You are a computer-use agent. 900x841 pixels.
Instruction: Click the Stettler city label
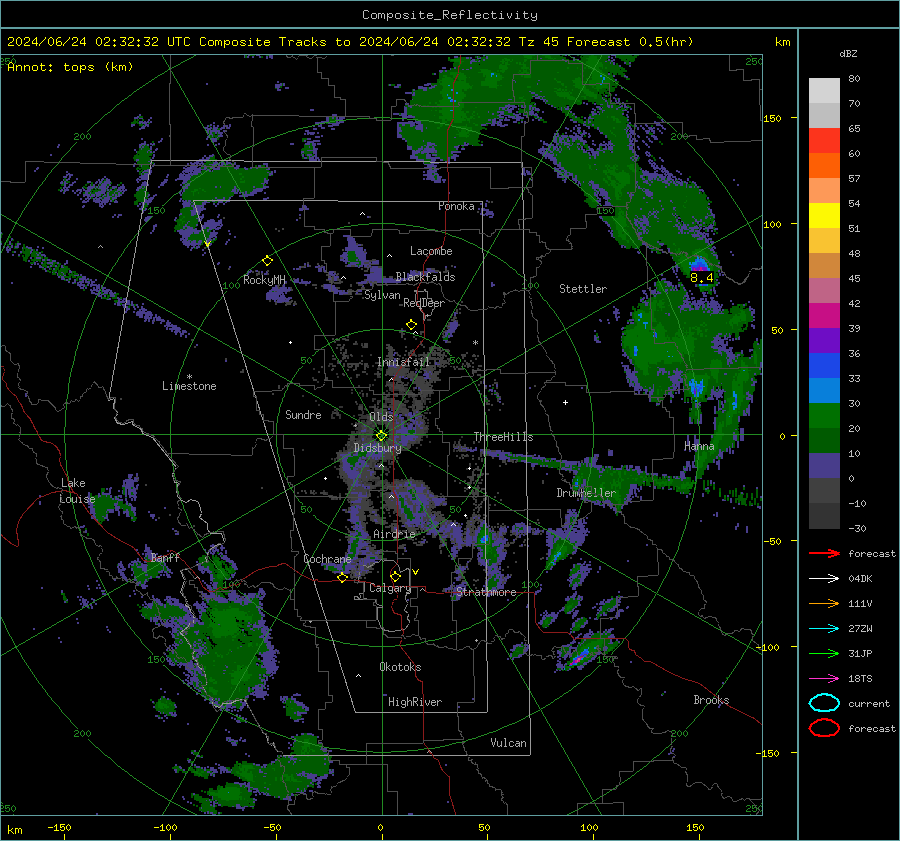coord(583,289)
